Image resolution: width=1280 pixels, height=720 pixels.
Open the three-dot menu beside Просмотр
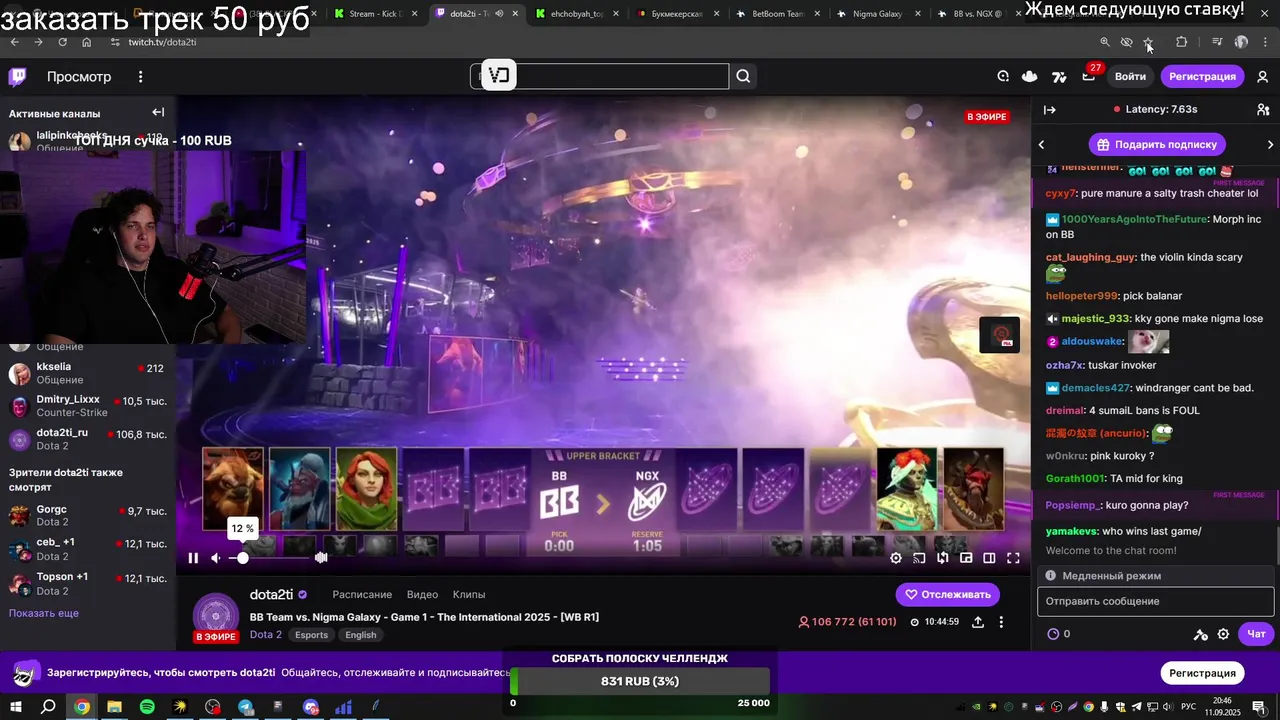[141, 77]
